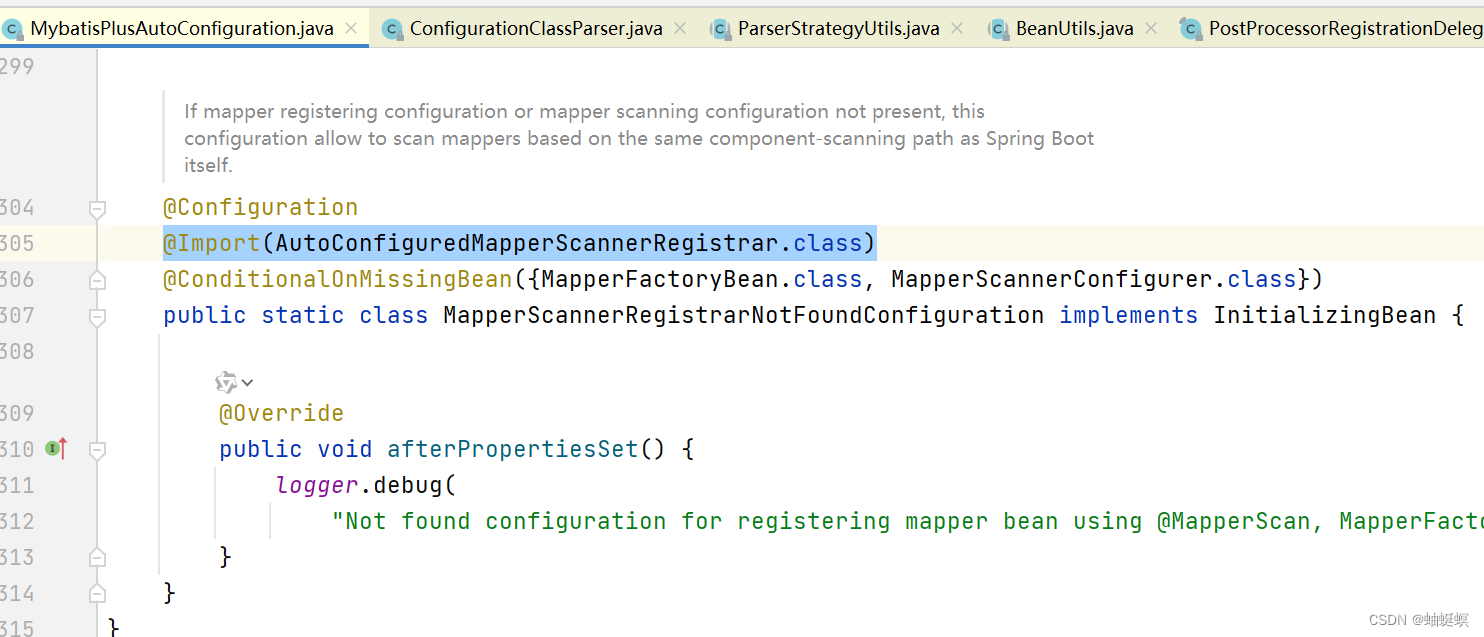1484x637 pixels.
Task: Click @Import annotation on line 305
Action: [x=212, y=243]
